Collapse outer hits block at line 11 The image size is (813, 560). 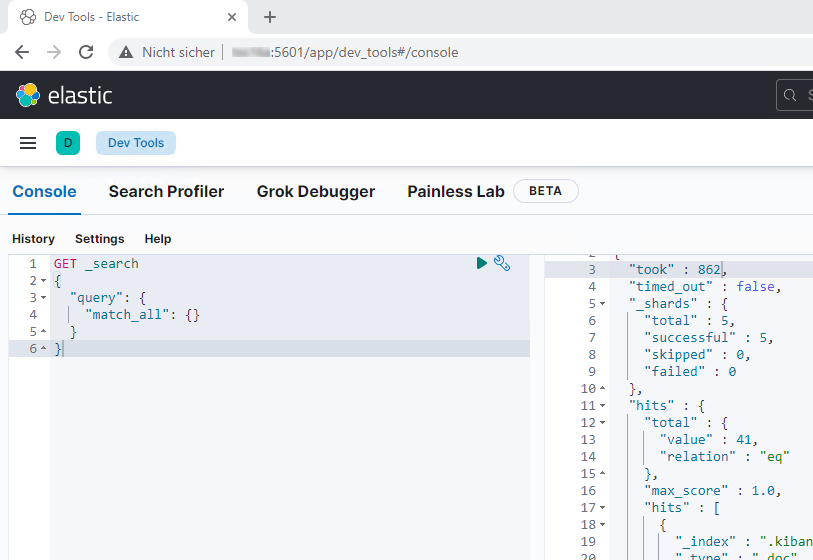602,406
